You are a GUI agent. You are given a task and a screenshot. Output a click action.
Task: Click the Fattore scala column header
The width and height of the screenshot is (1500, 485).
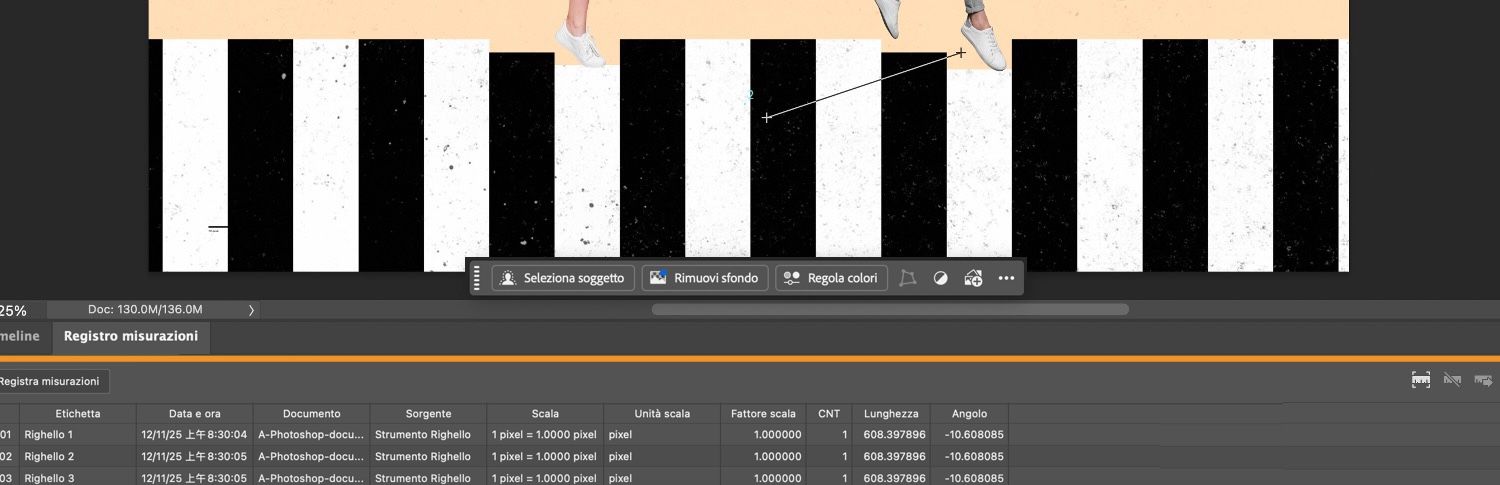763,414
